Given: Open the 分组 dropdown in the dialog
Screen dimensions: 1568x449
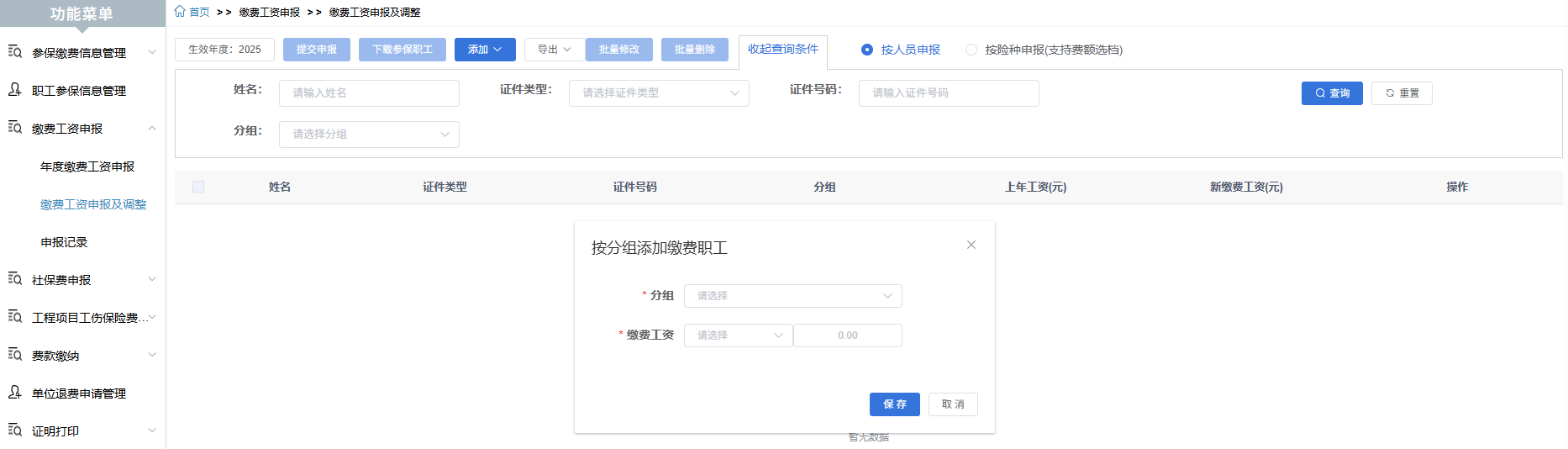Looking at the screenshot, I should pyautogui.click(x=792, y=296).
